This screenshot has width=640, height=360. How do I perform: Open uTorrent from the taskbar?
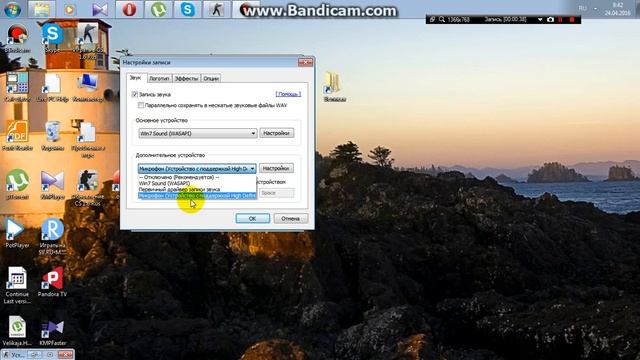(159, 9)
